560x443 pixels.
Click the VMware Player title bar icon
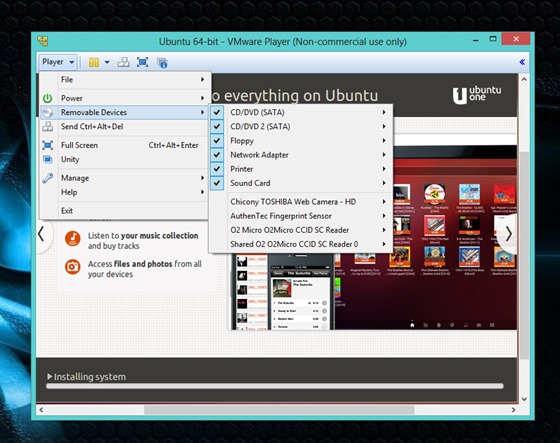click(x=43, y=41)
